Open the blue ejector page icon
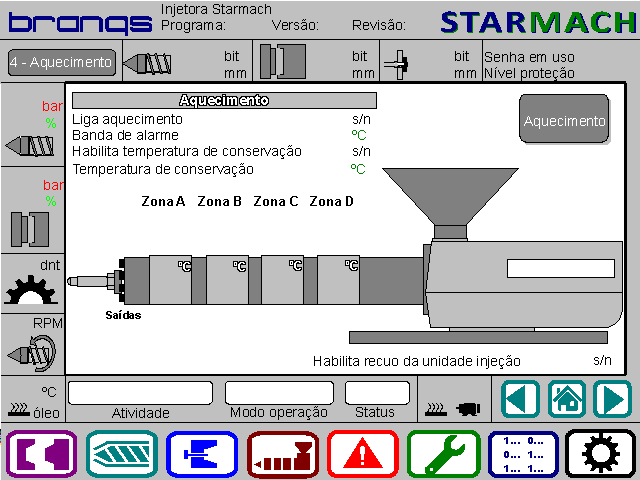 202,454
